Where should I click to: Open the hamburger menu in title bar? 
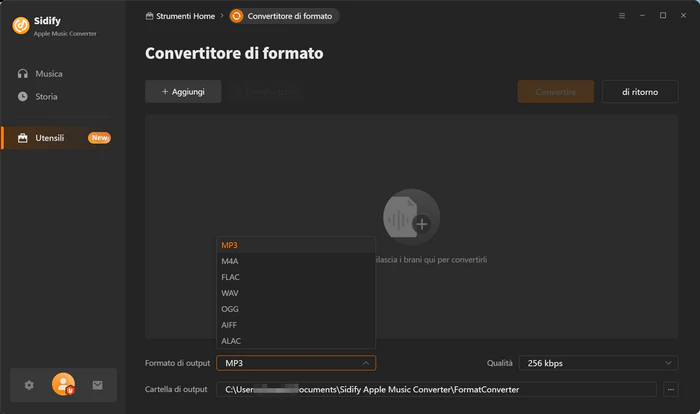tap(622, 16)
